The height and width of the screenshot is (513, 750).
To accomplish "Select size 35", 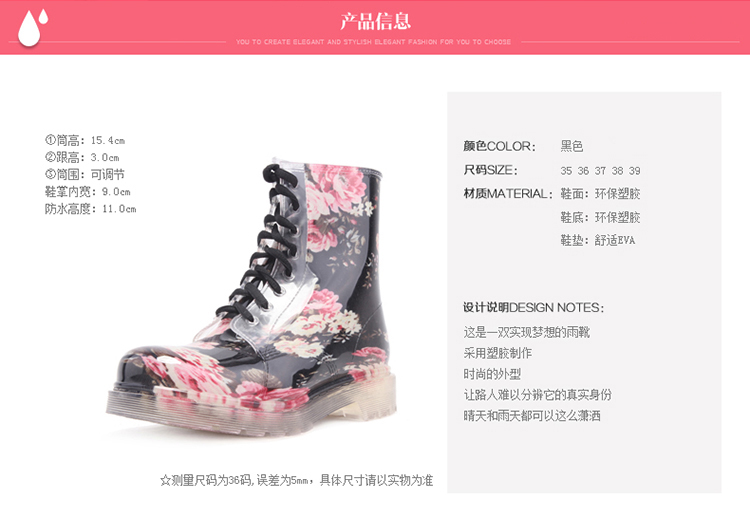I will [x=566, y=171].
